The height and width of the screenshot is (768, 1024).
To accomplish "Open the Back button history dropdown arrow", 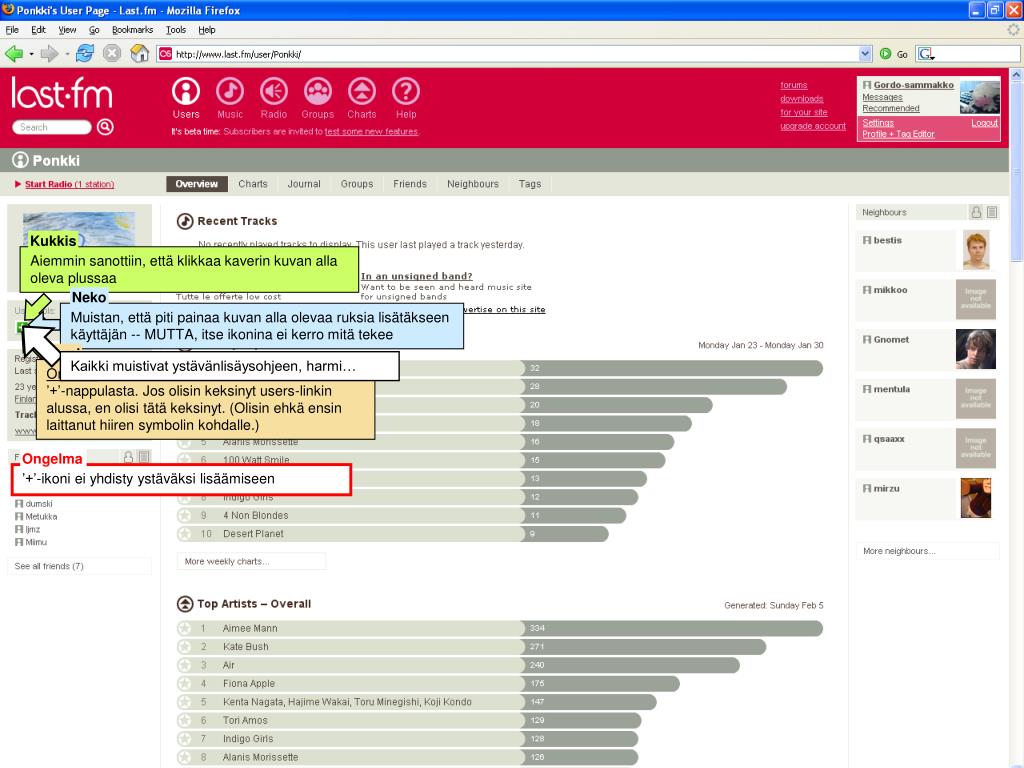I will 31,54.
